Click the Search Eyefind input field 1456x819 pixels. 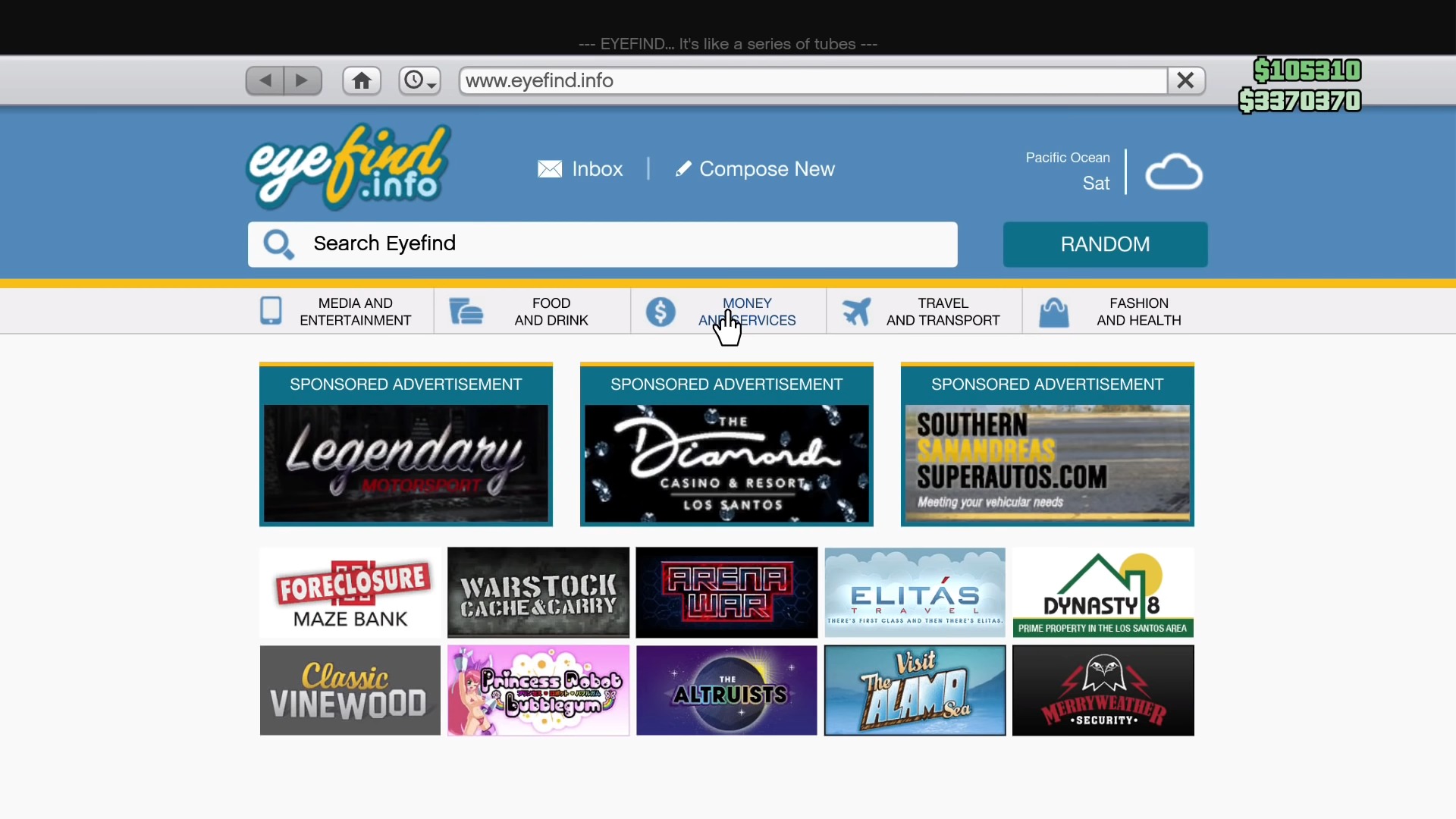(x=600, y=243)
